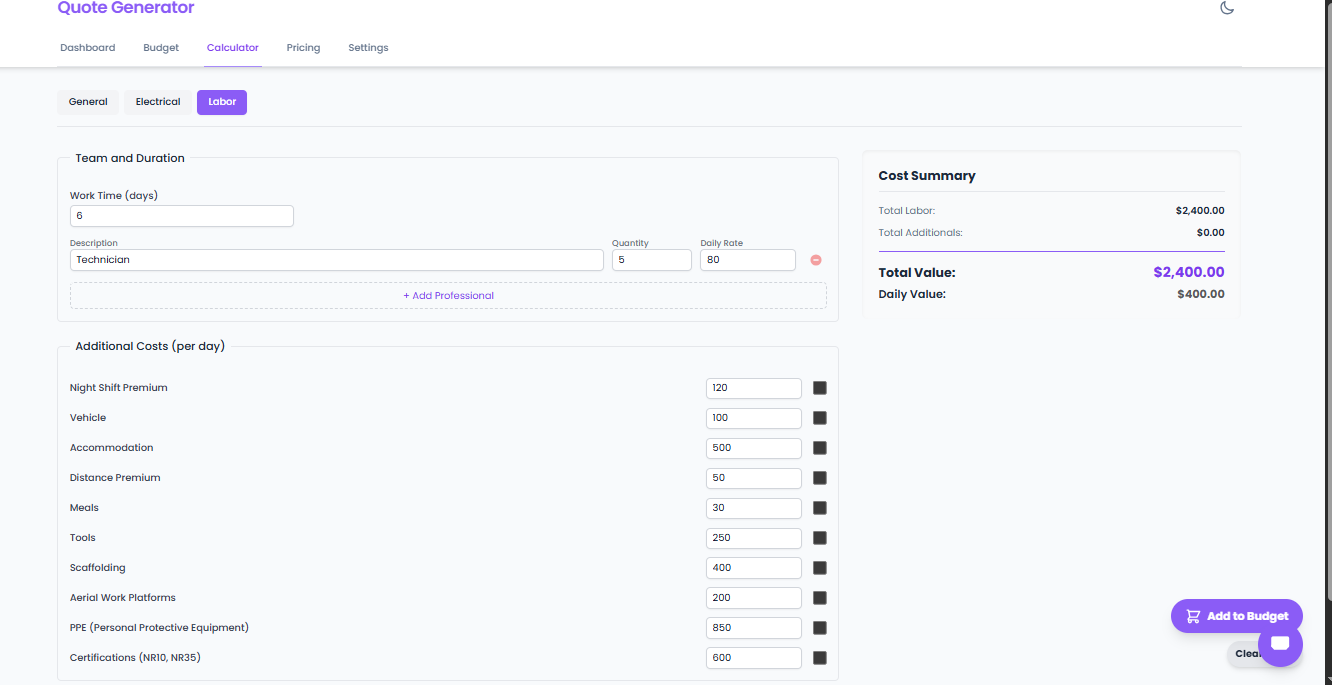Click the purple Total Value $2,400.00
This screenshot has width=1332, height=685.
(x=1189, y=272)
